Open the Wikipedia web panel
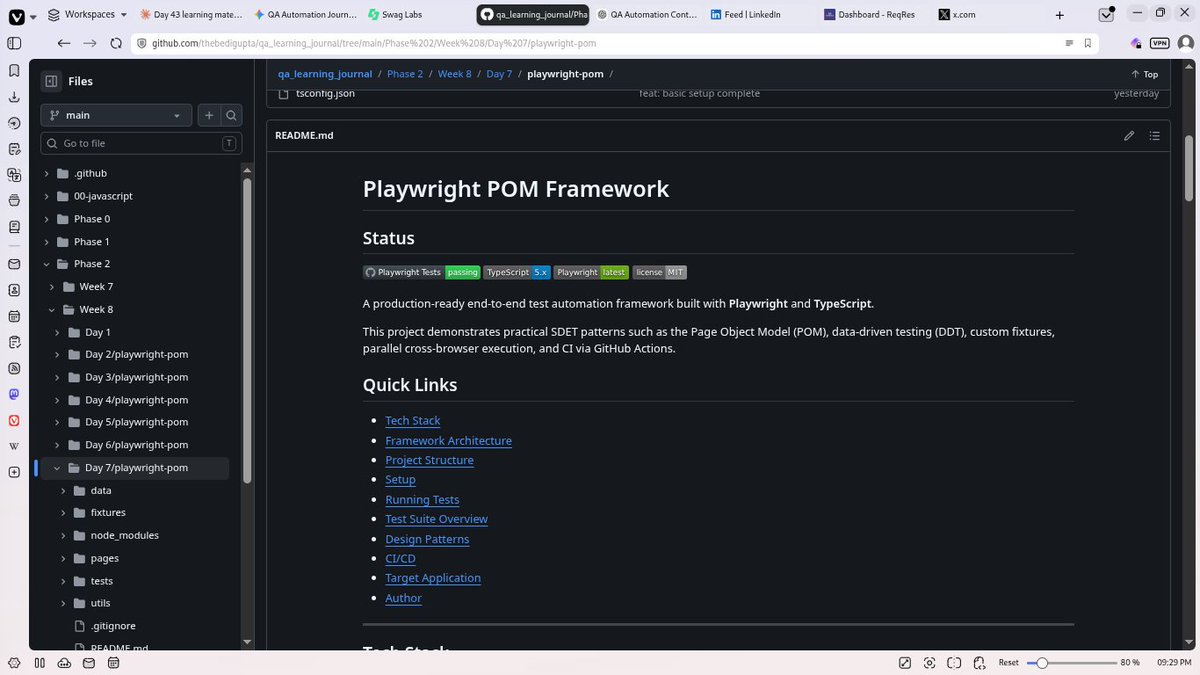The width and height of the screenshot is (1200, 675). 14,446
